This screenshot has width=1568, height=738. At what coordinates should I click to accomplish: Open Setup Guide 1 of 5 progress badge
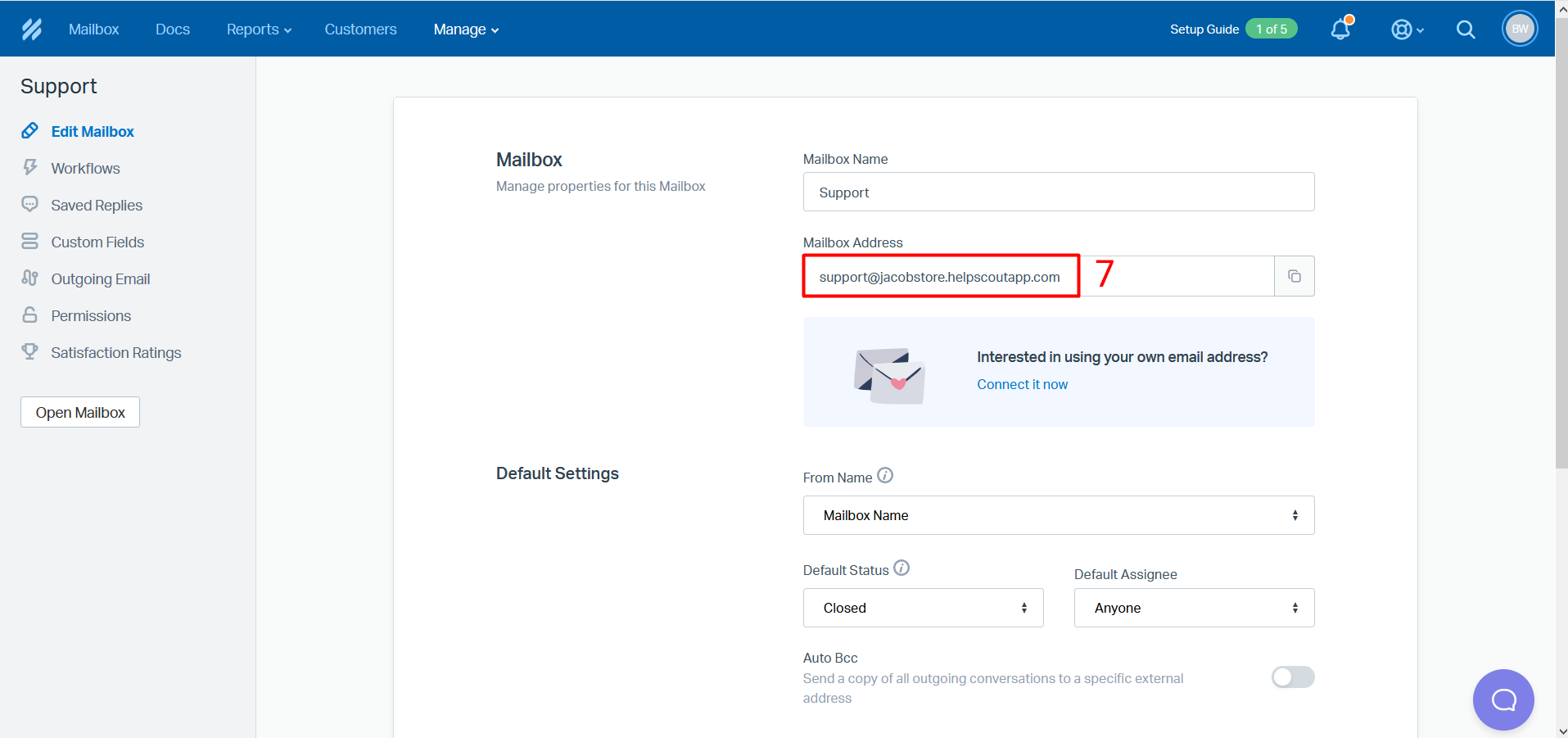point(1271,29)
